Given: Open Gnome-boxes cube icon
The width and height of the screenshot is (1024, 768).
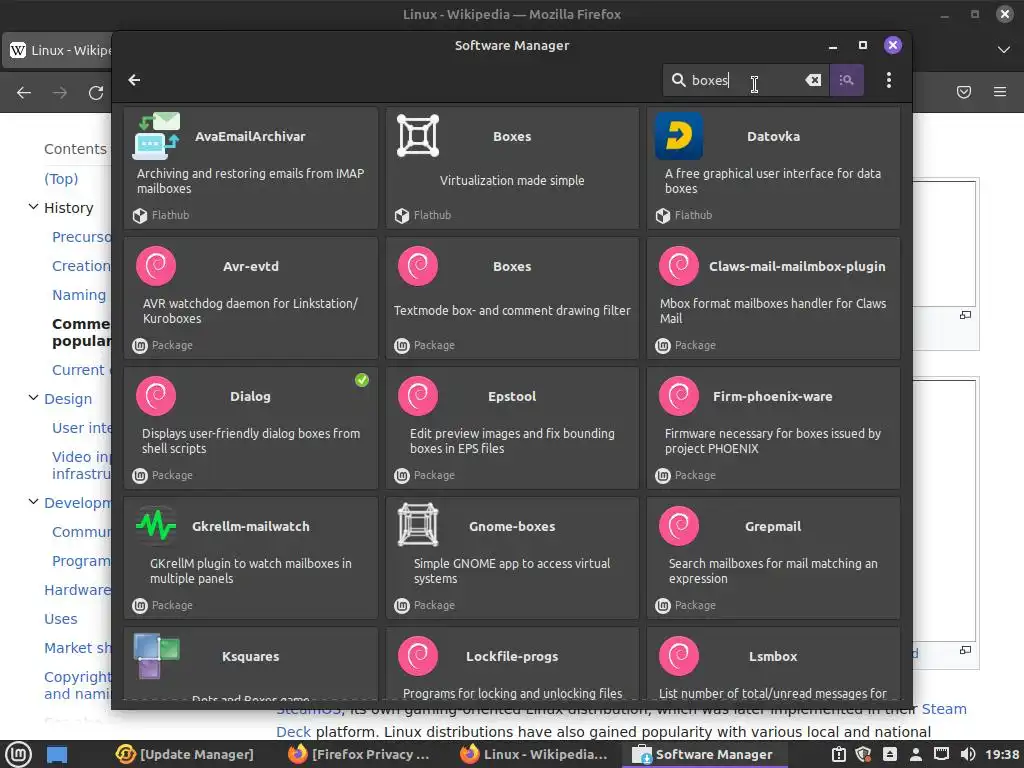Looking at the screenshot, I should (x=418, y=524).
